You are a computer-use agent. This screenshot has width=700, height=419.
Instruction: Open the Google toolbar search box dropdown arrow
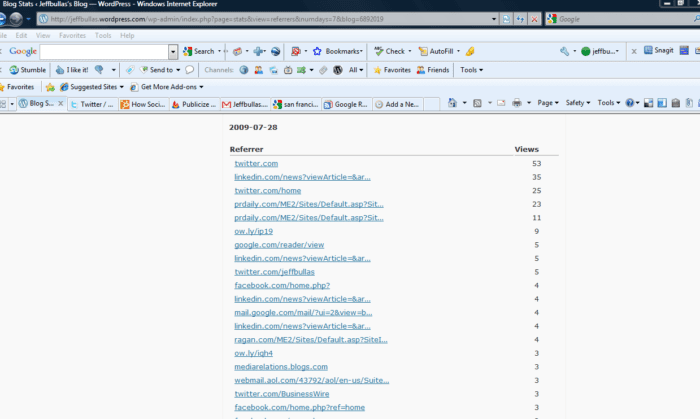point(173,52)
